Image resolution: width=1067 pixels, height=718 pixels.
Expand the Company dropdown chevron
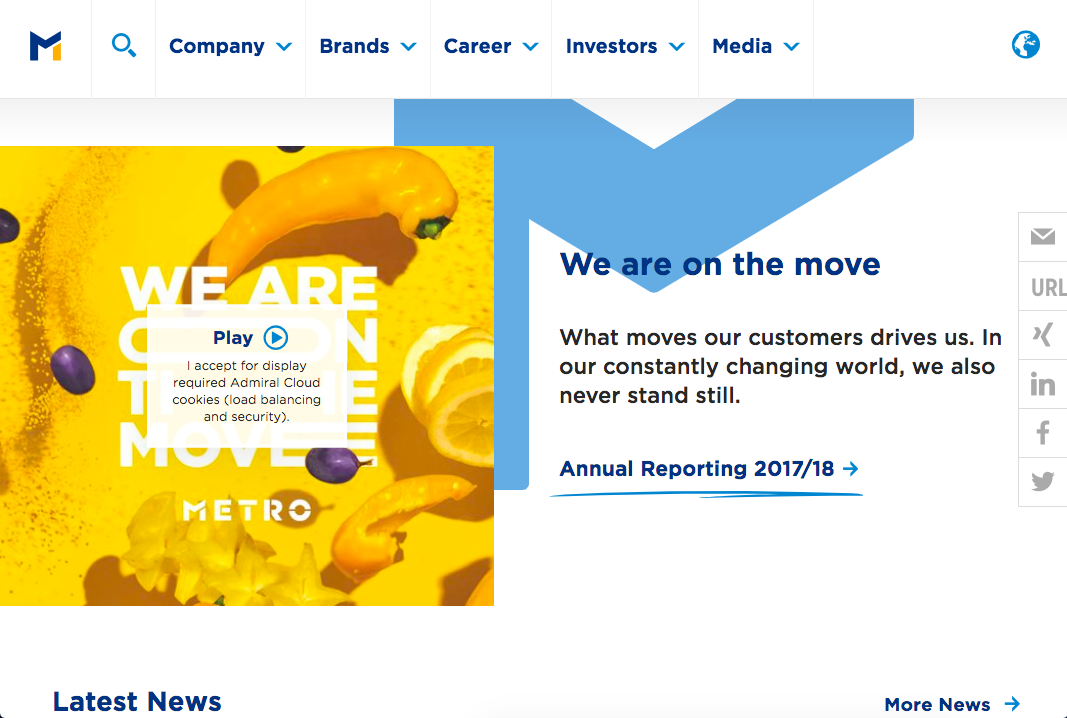[284, 47]
